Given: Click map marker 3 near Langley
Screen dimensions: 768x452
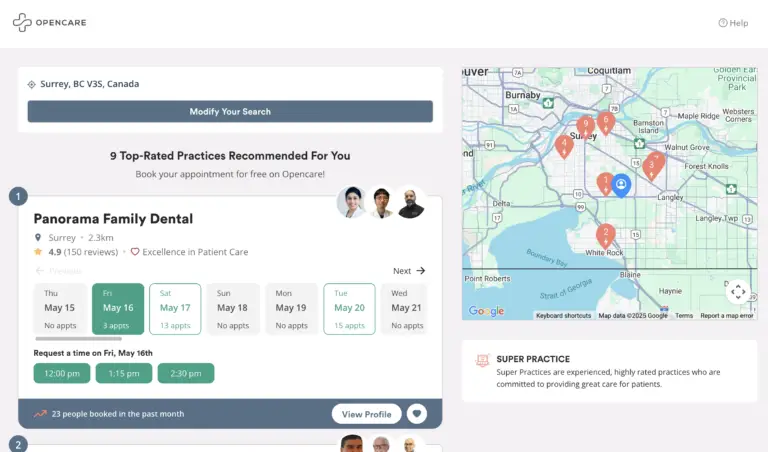Looking at the screenshot, I should 652,168.
